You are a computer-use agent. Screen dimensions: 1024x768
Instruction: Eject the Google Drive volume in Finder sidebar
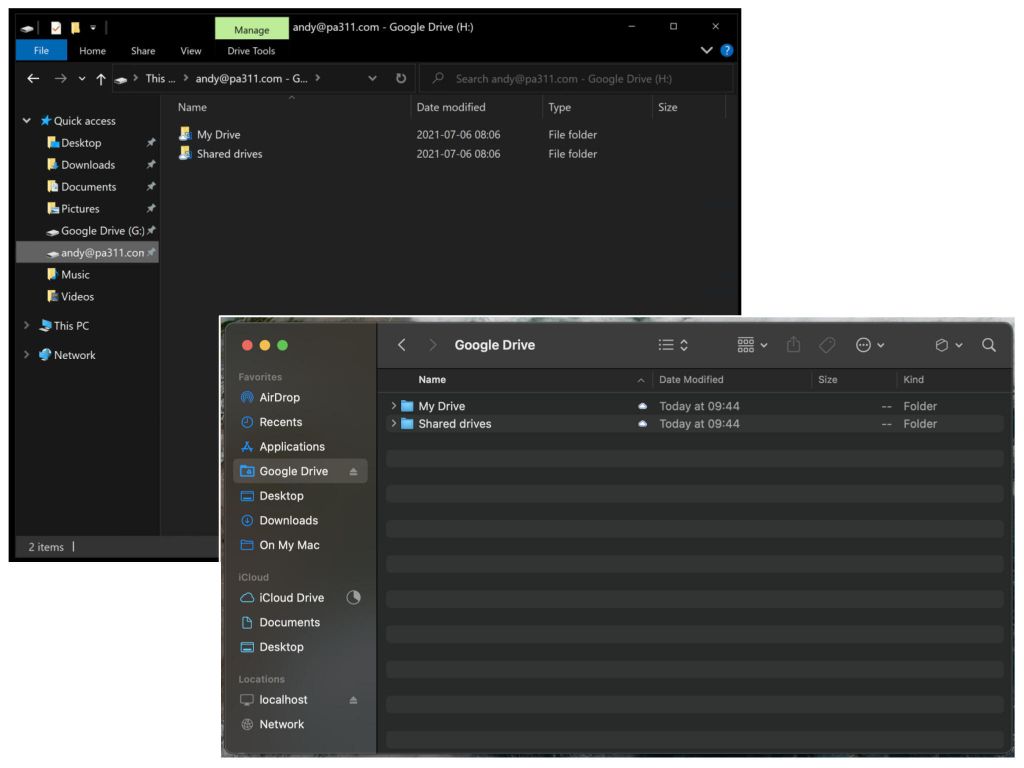tap(354, 470)
